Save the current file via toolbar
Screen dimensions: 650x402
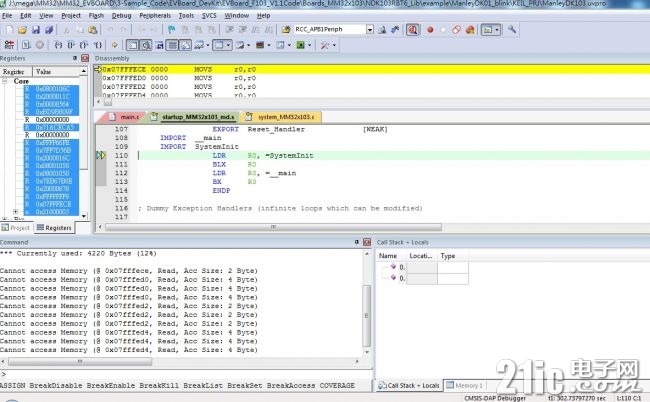(36, 30)
